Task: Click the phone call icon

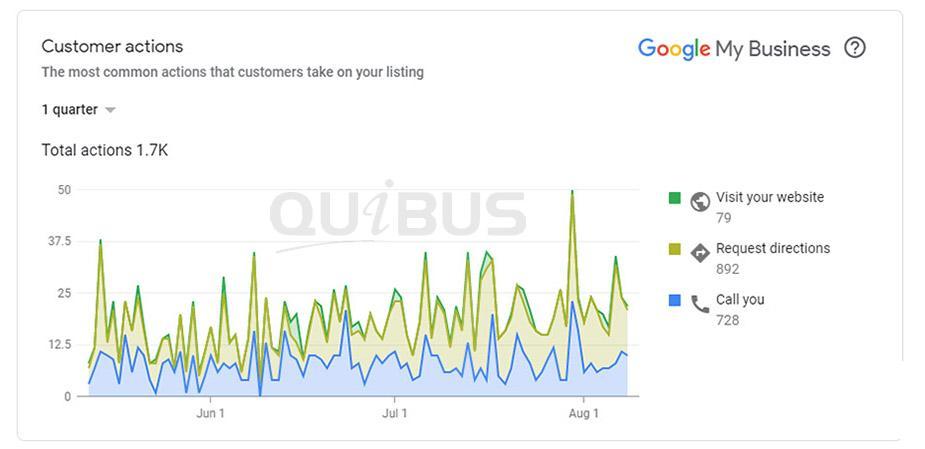Action: click(700, 304)
